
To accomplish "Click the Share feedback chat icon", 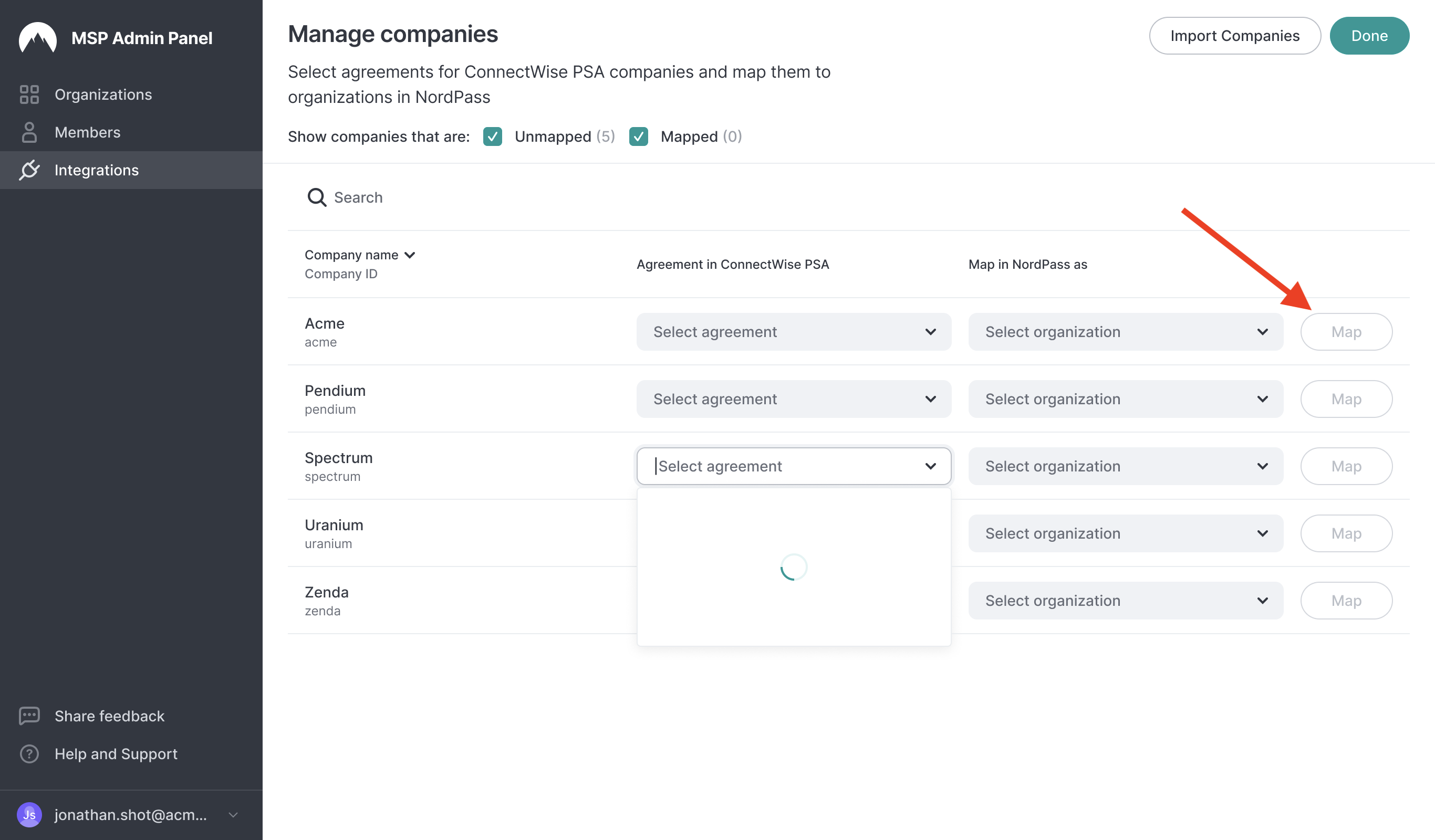I will pos(29,716).
